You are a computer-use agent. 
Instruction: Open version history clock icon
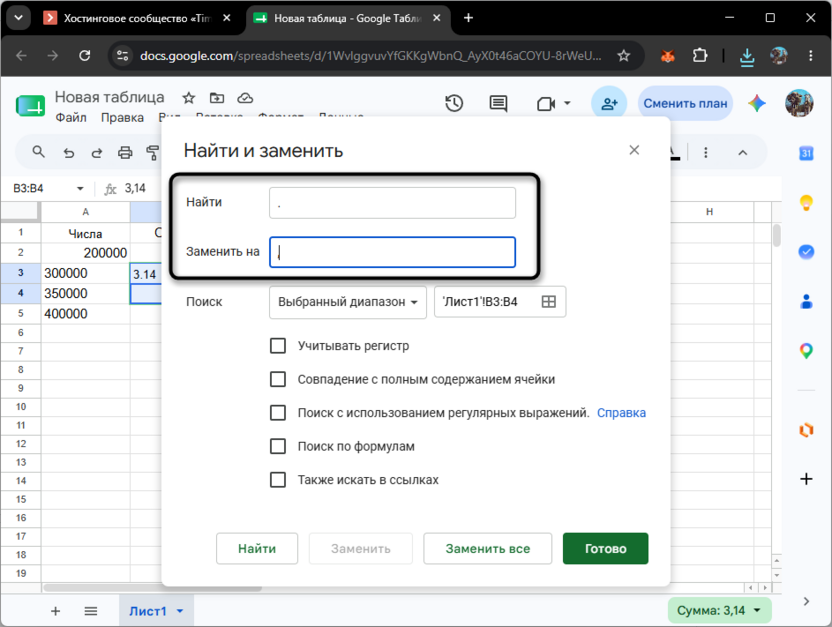pyautogui.click(x=454, y=103)
